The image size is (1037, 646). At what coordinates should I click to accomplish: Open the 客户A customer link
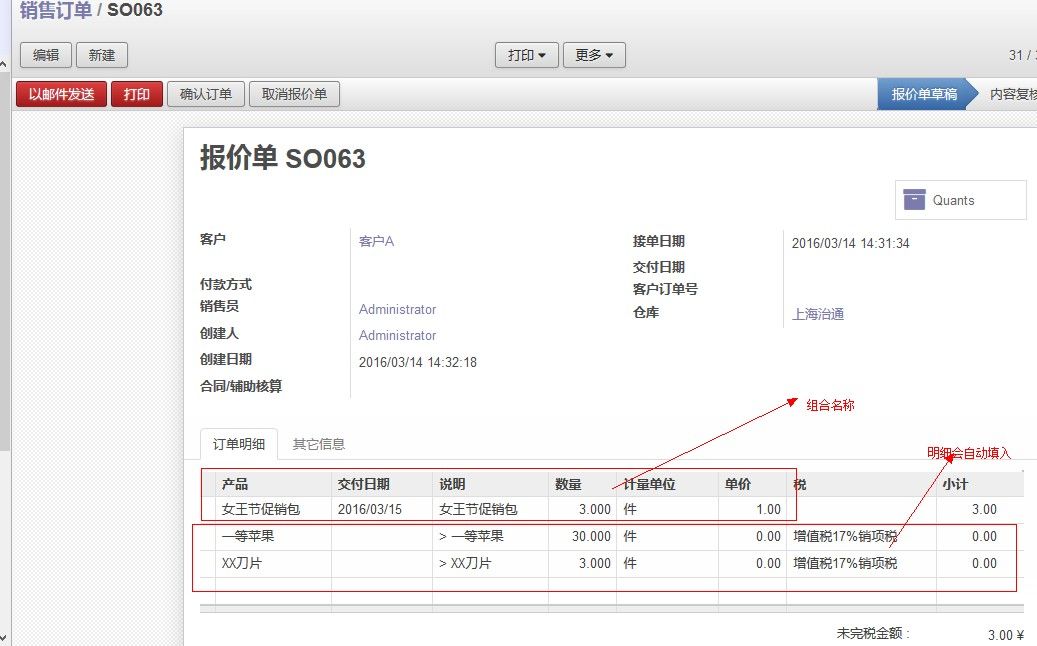[376, 241]
